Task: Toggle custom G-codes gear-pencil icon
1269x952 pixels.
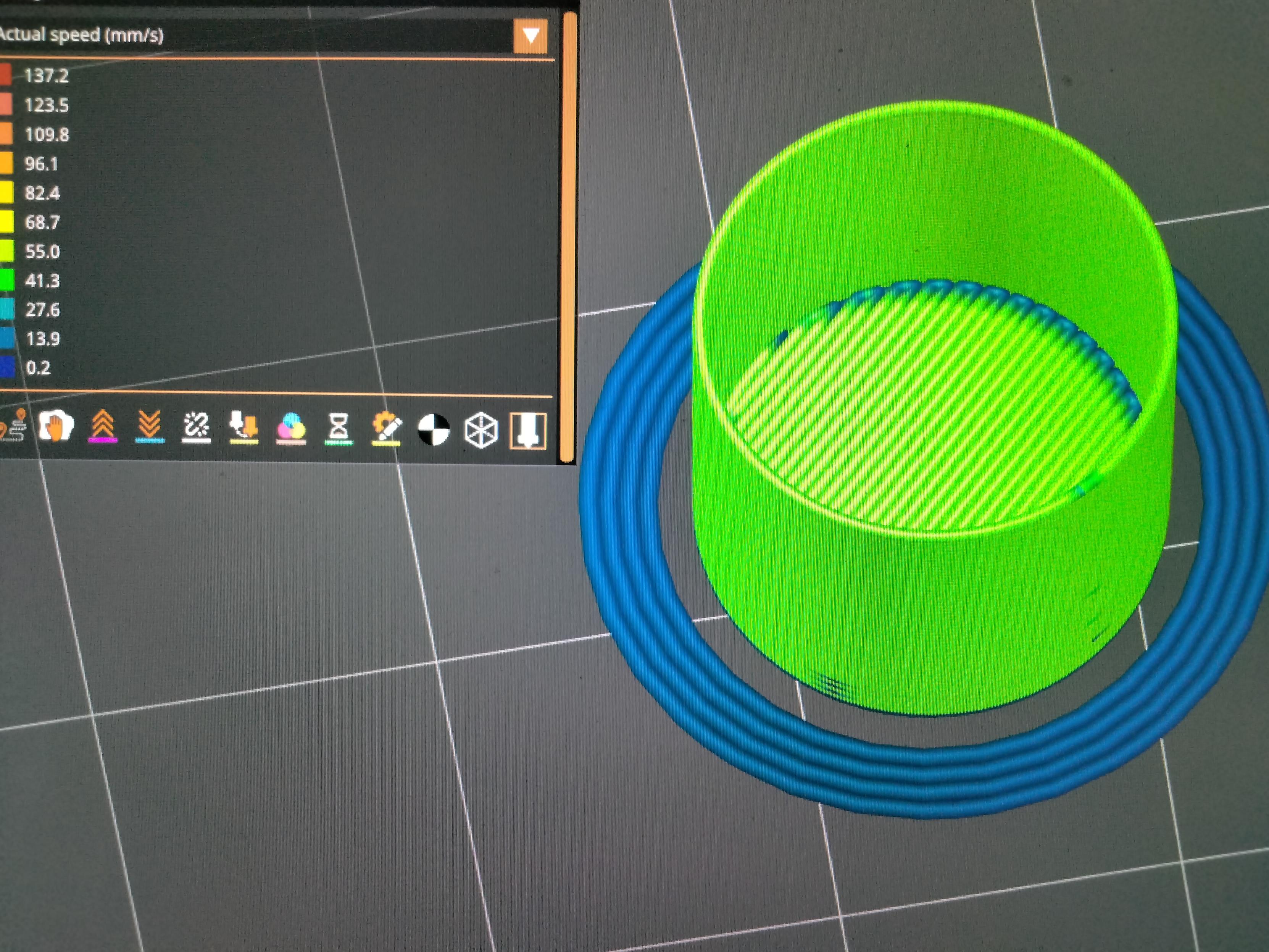Action: (386, 429)
